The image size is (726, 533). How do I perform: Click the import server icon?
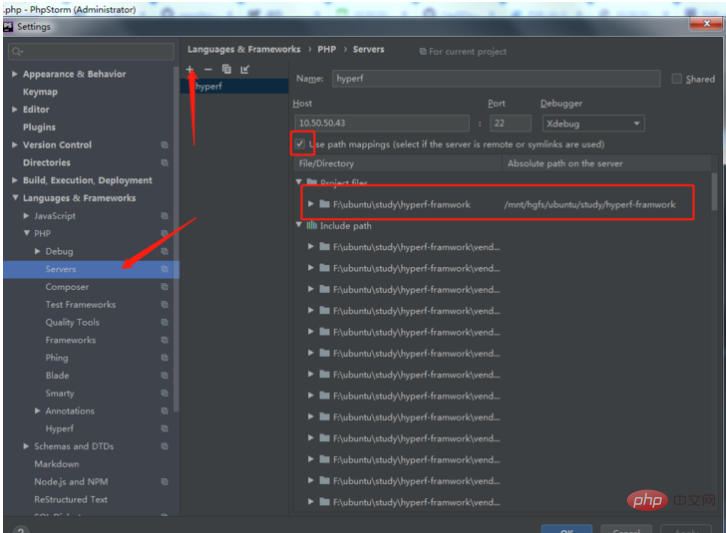244,69
